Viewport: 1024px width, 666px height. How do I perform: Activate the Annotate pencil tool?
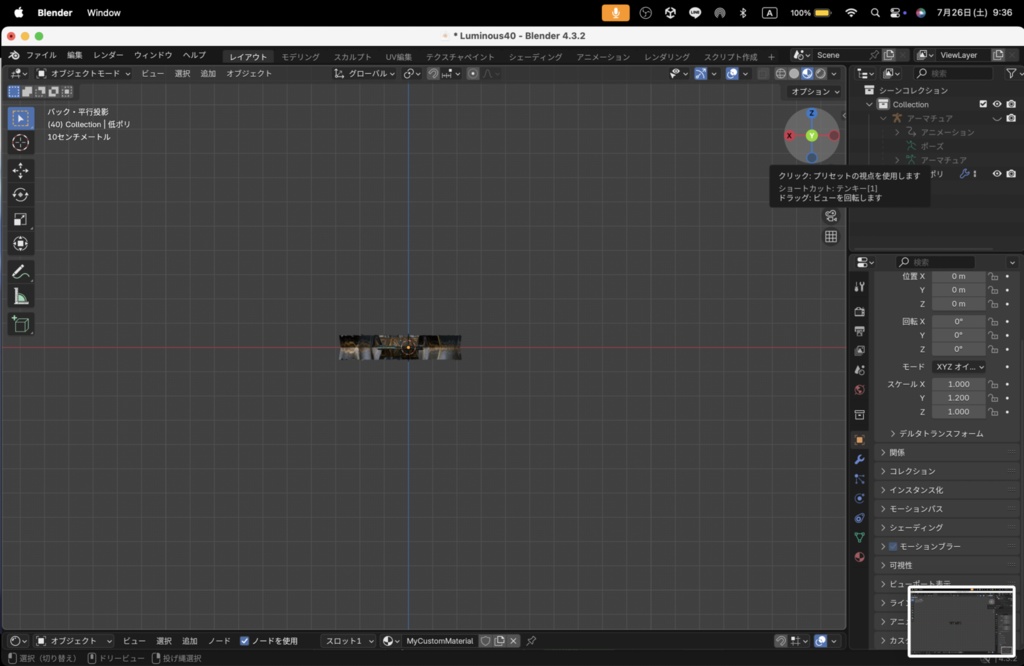[21, 272]
